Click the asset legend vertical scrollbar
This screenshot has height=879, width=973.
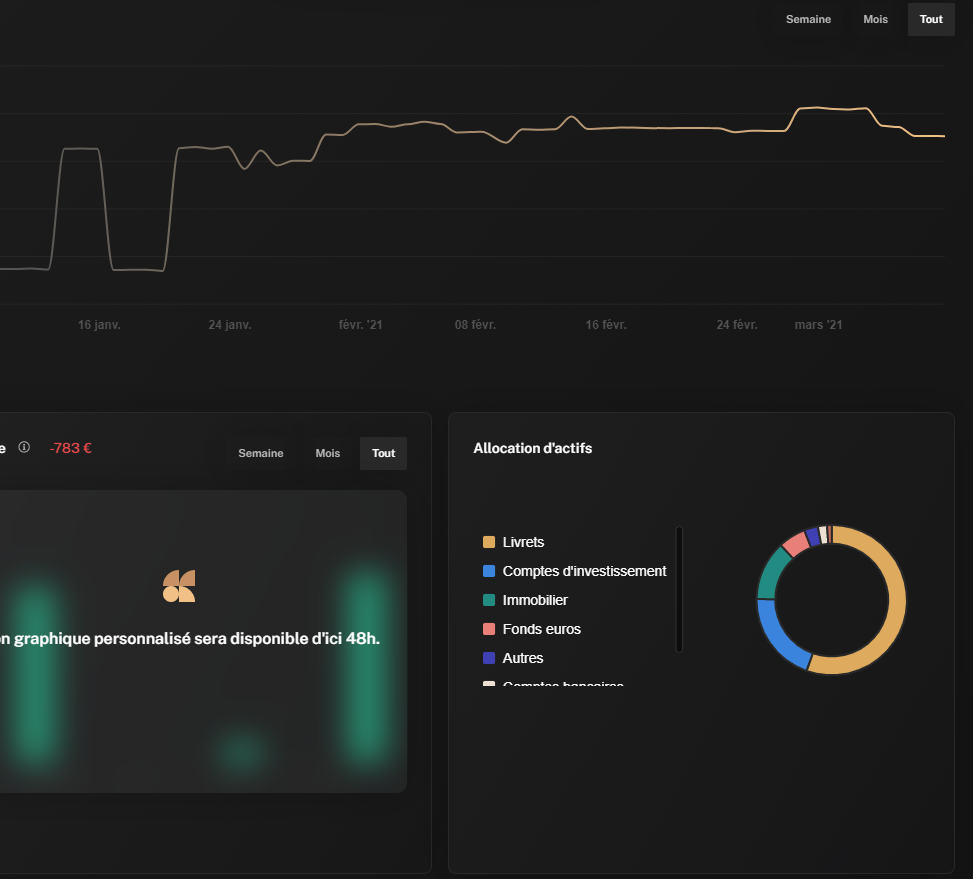679,589
